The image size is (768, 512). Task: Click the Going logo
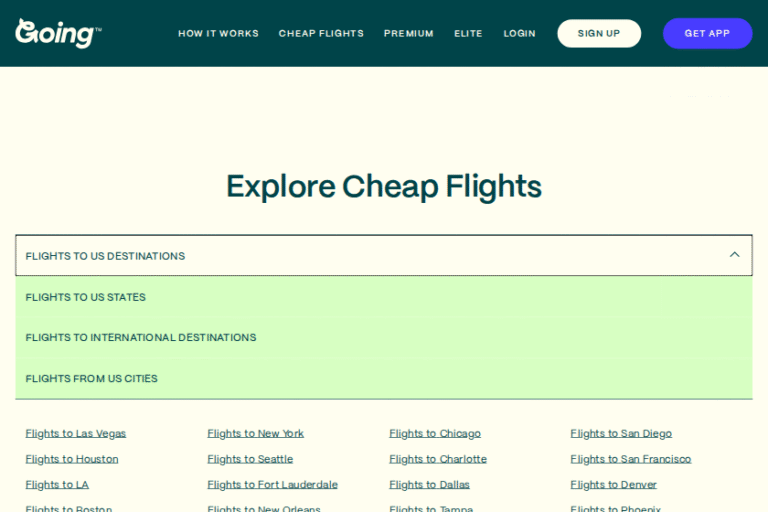click(x=57, y=33)
